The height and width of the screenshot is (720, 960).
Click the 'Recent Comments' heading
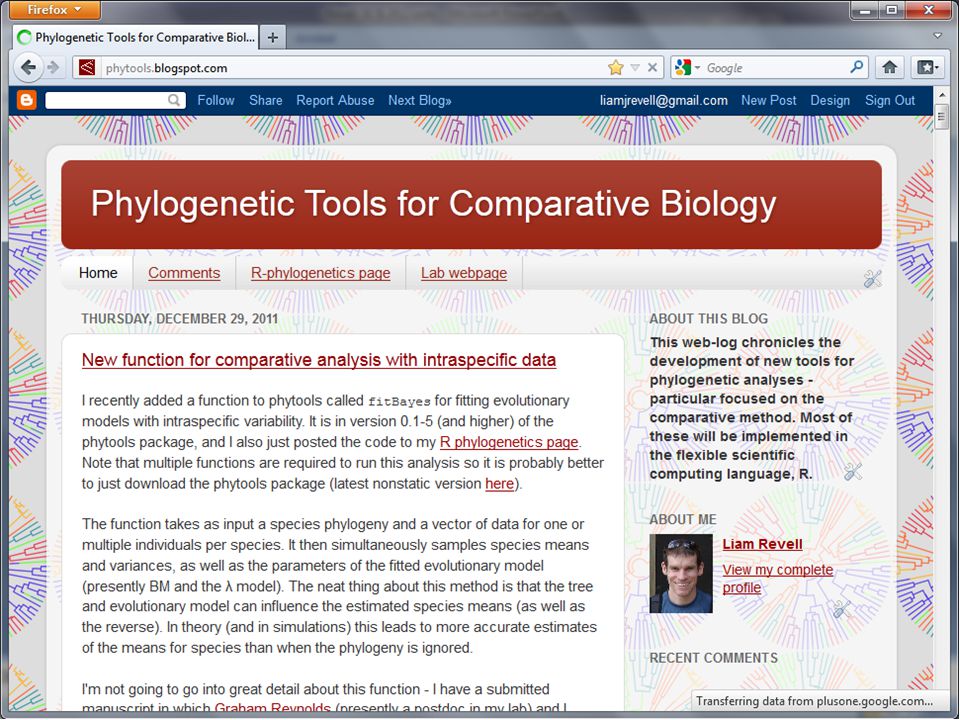click(713, 658)
